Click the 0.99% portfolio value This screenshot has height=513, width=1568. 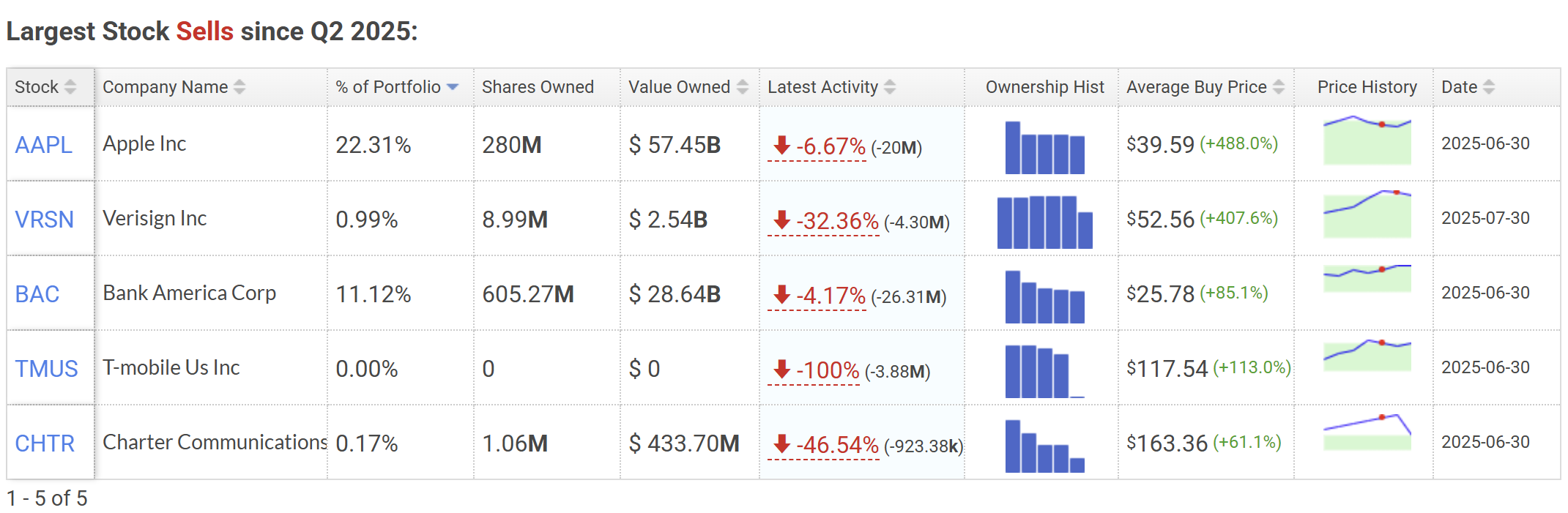coord(366,220)
